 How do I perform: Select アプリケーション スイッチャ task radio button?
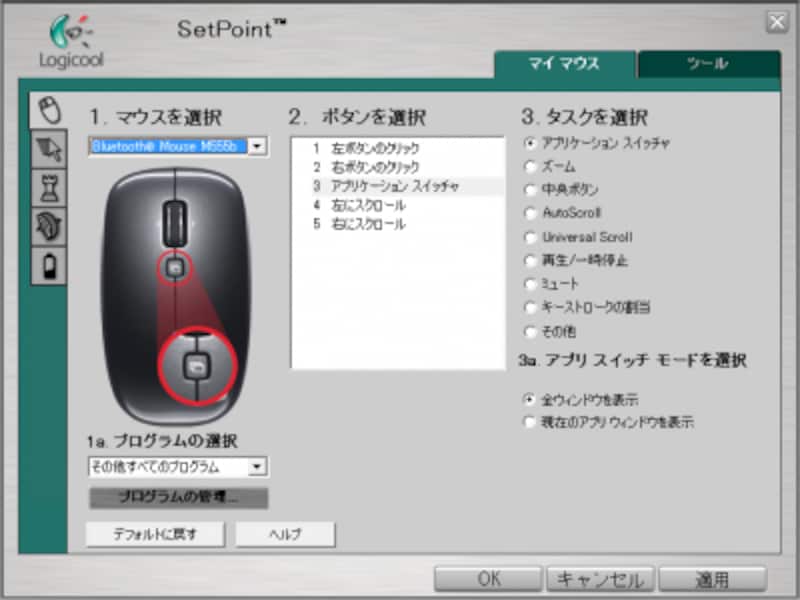[530, 143]
